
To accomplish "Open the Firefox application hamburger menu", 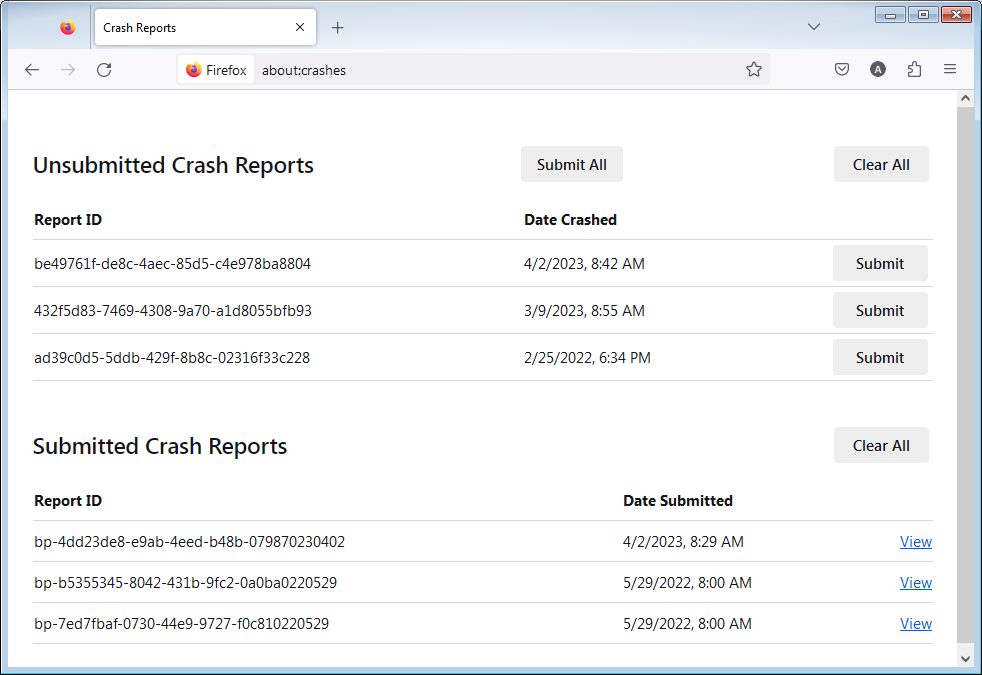I will click(949, 70).
